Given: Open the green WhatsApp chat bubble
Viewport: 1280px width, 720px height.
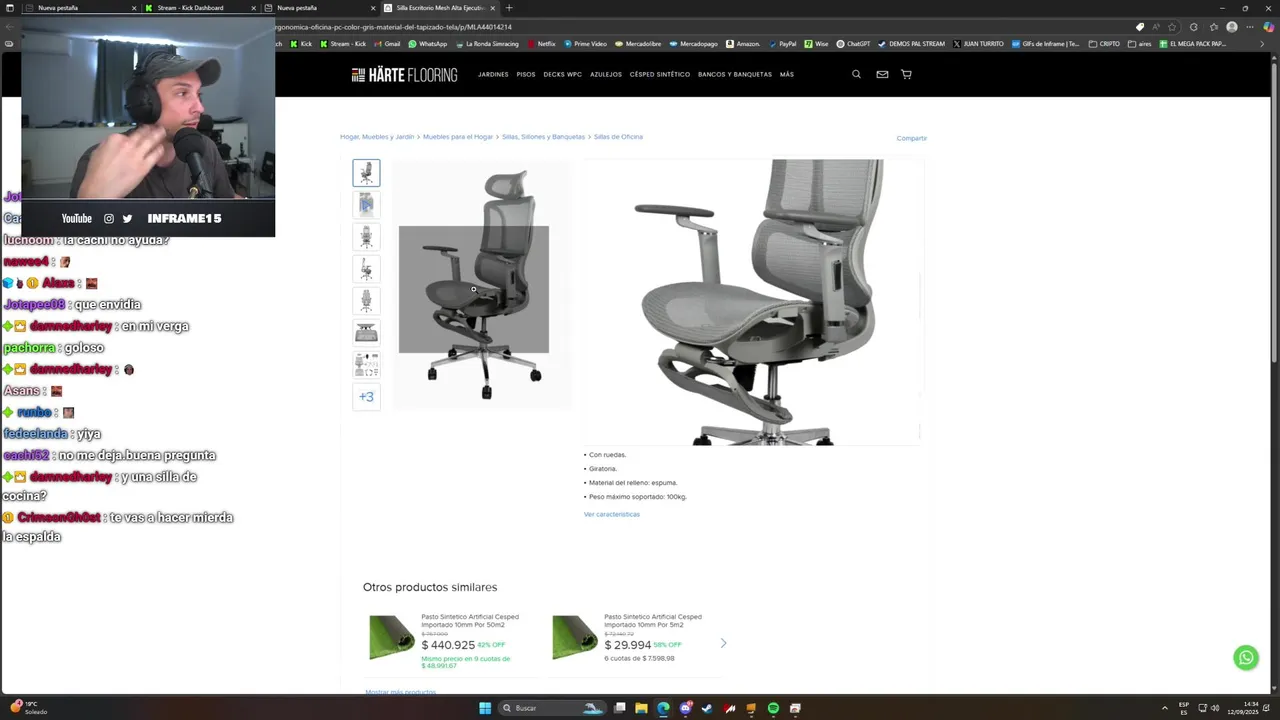Looking at the screenshot, I should coord(1245,657).
